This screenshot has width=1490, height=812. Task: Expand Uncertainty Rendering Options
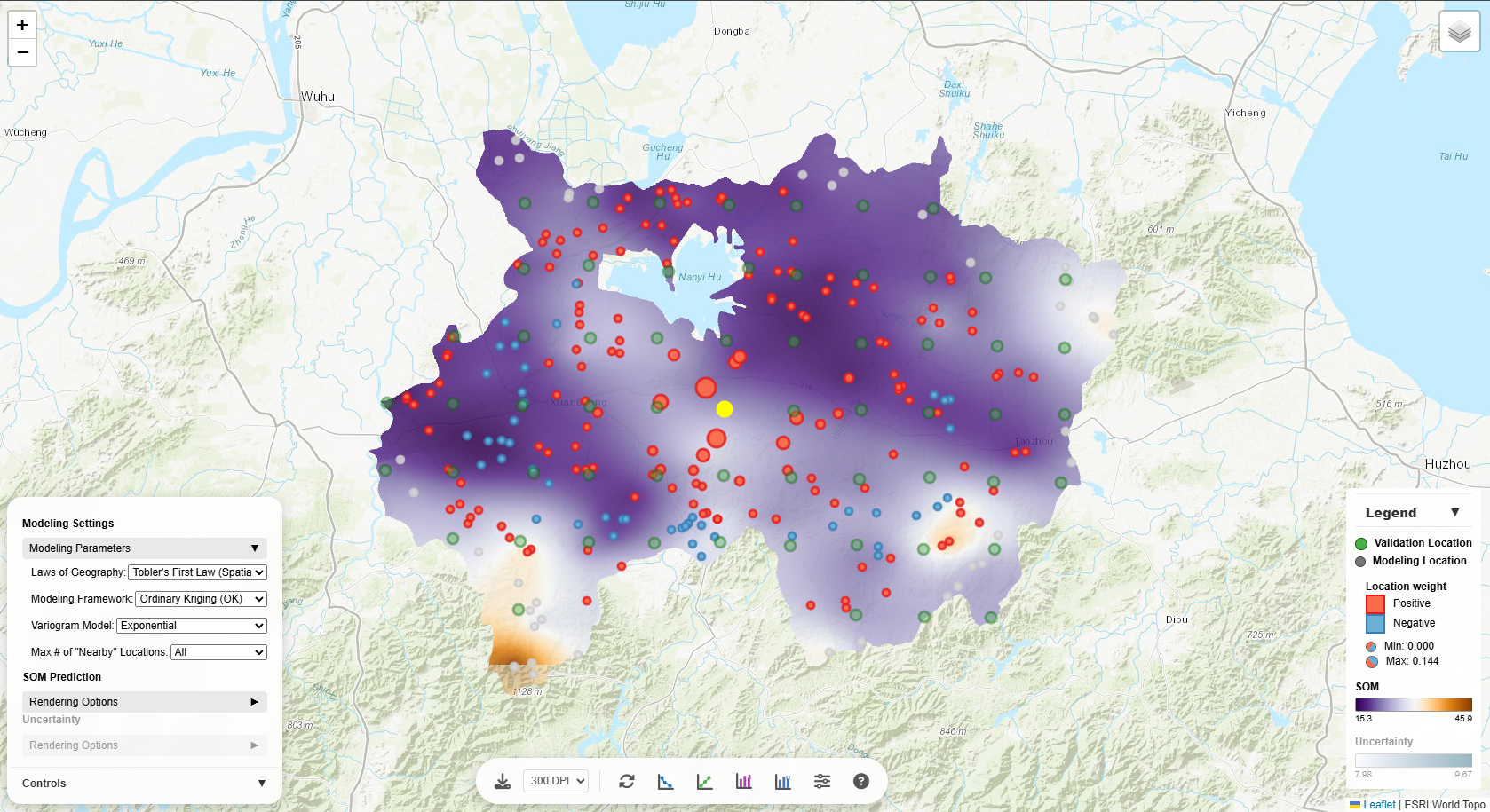145,745
